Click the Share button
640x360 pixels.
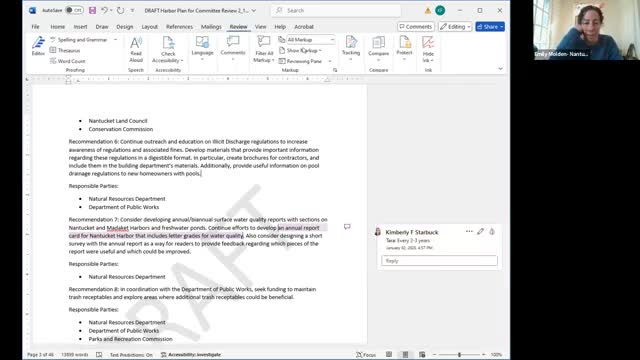click(490, 27)
